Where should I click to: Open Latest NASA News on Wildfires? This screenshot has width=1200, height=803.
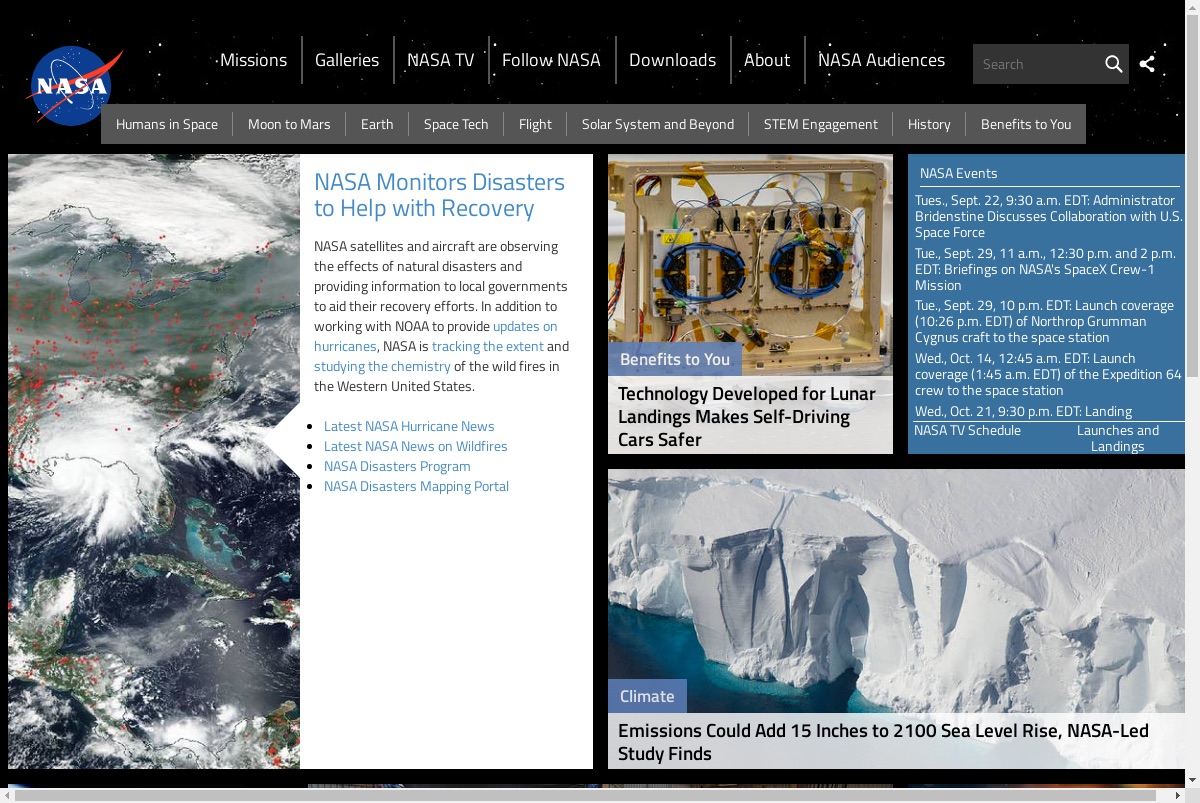pos(416,446)
